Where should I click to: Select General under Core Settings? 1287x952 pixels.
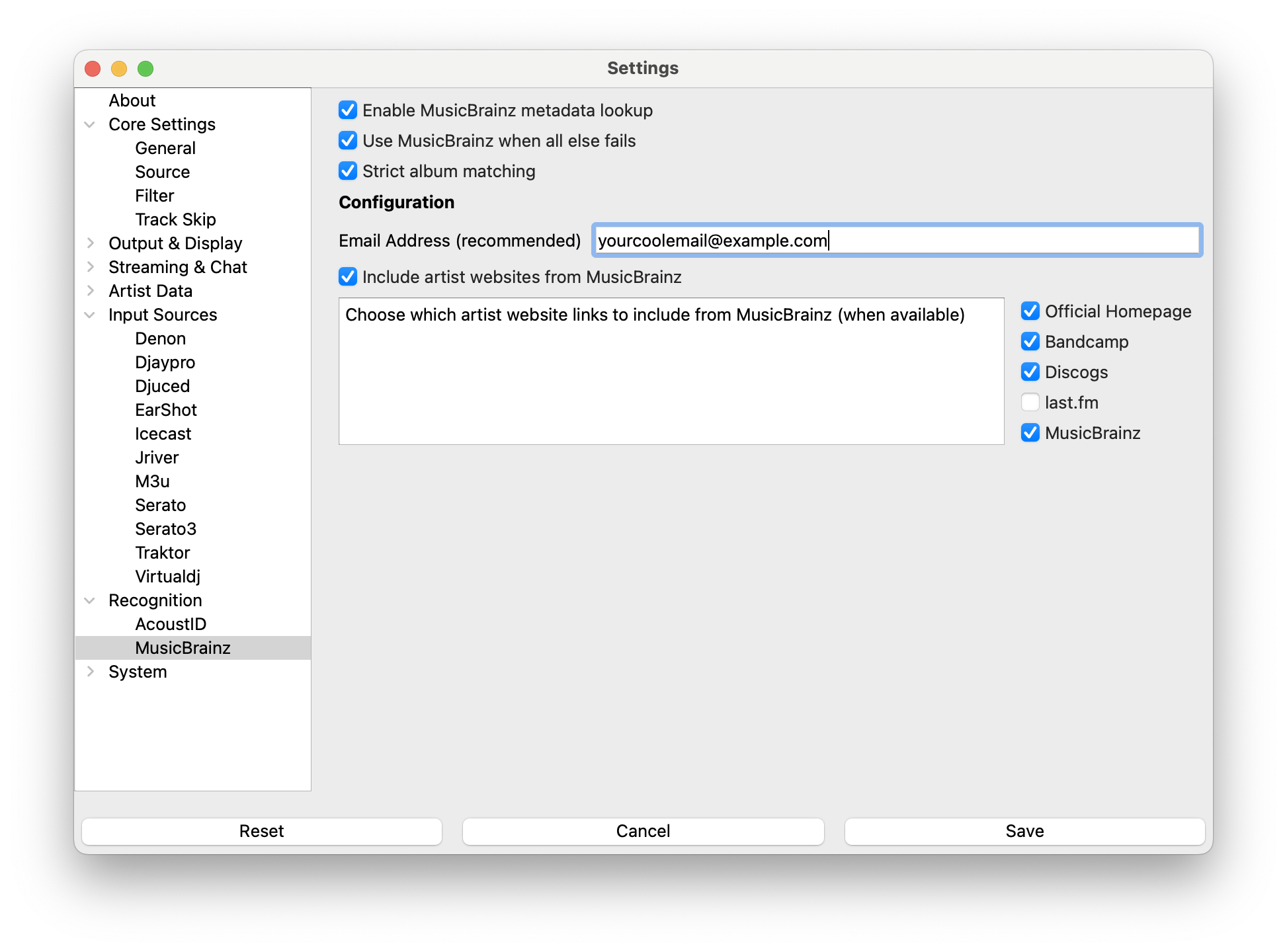165,148
